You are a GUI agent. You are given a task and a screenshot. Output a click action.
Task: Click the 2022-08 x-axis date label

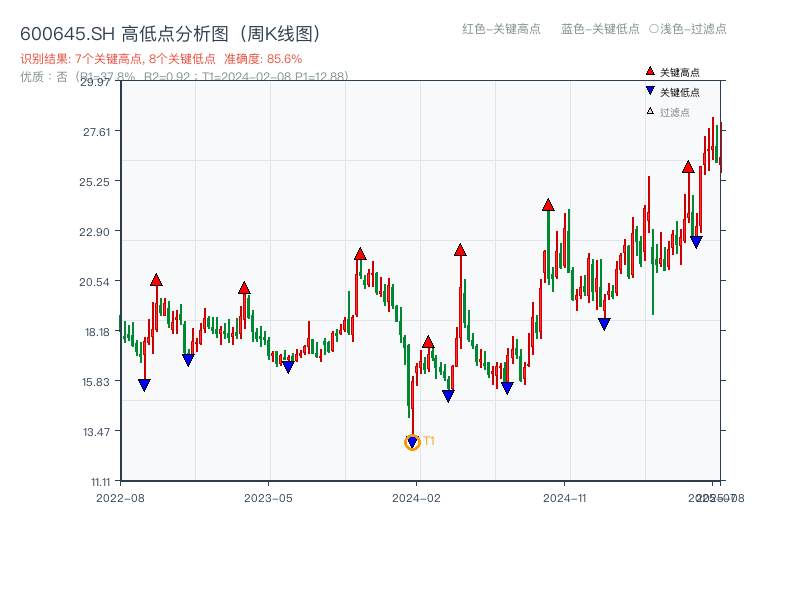click(120, 498)
